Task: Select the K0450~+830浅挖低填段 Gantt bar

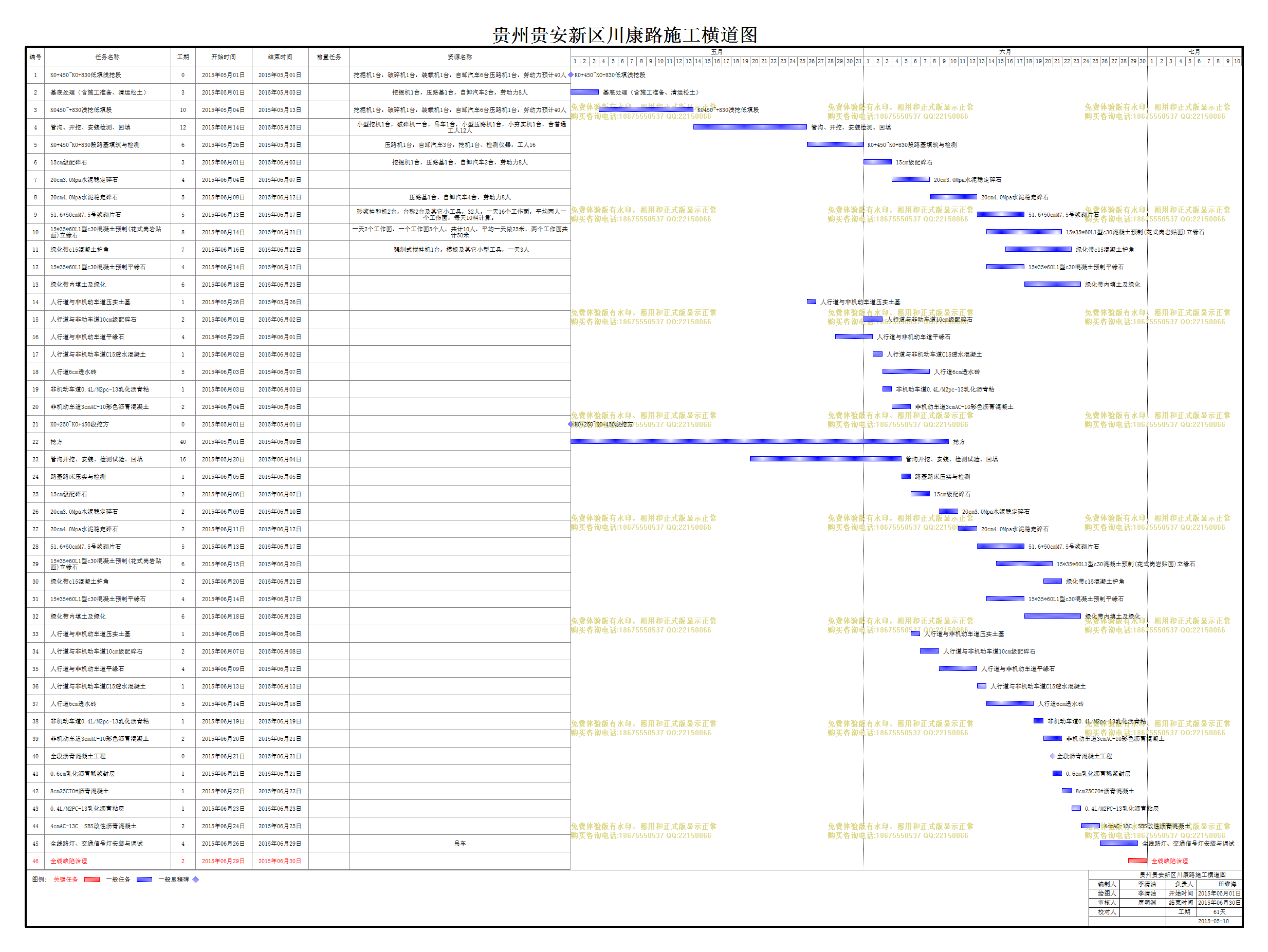Action: coord(646,109)
